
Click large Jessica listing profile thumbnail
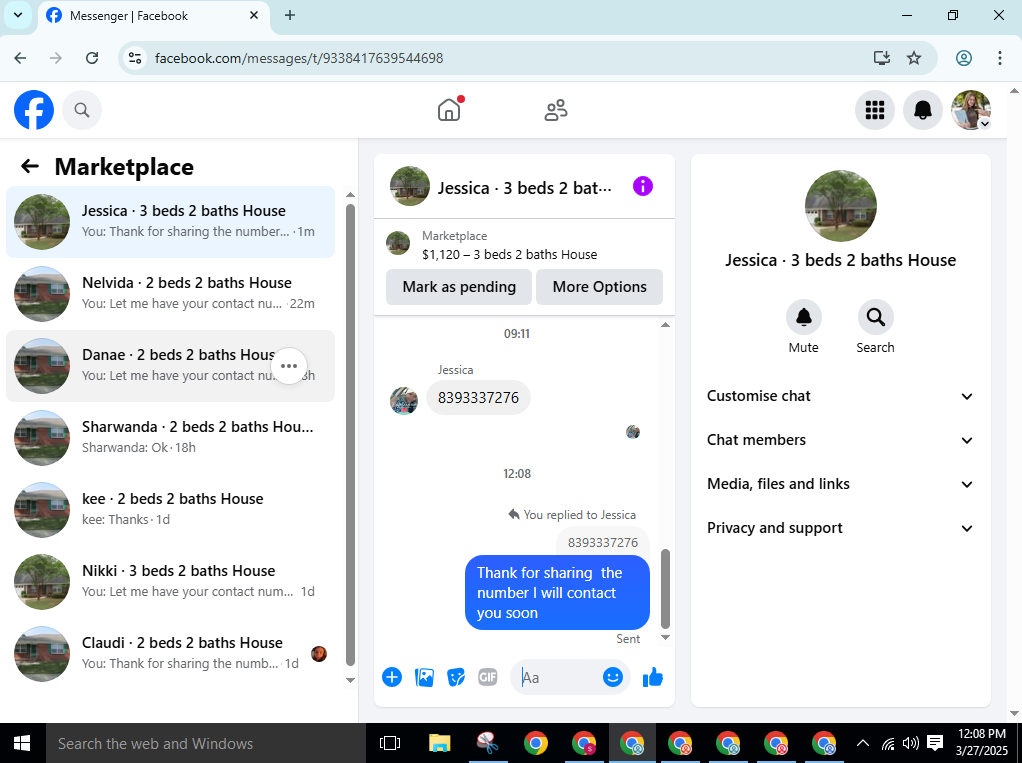841,206
